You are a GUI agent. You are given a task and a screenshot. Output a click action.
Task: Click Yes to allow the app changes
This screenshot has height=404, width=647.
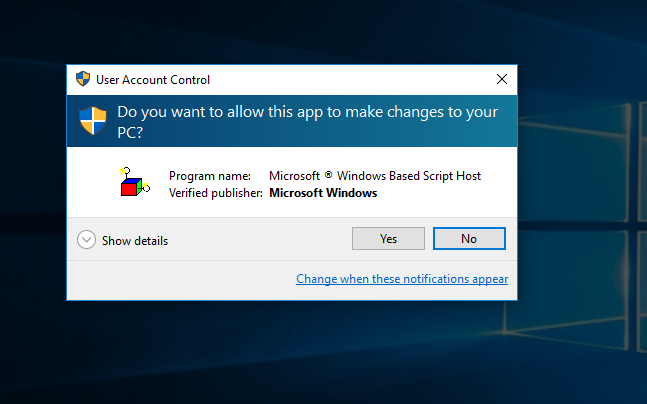tap(388, 239)
